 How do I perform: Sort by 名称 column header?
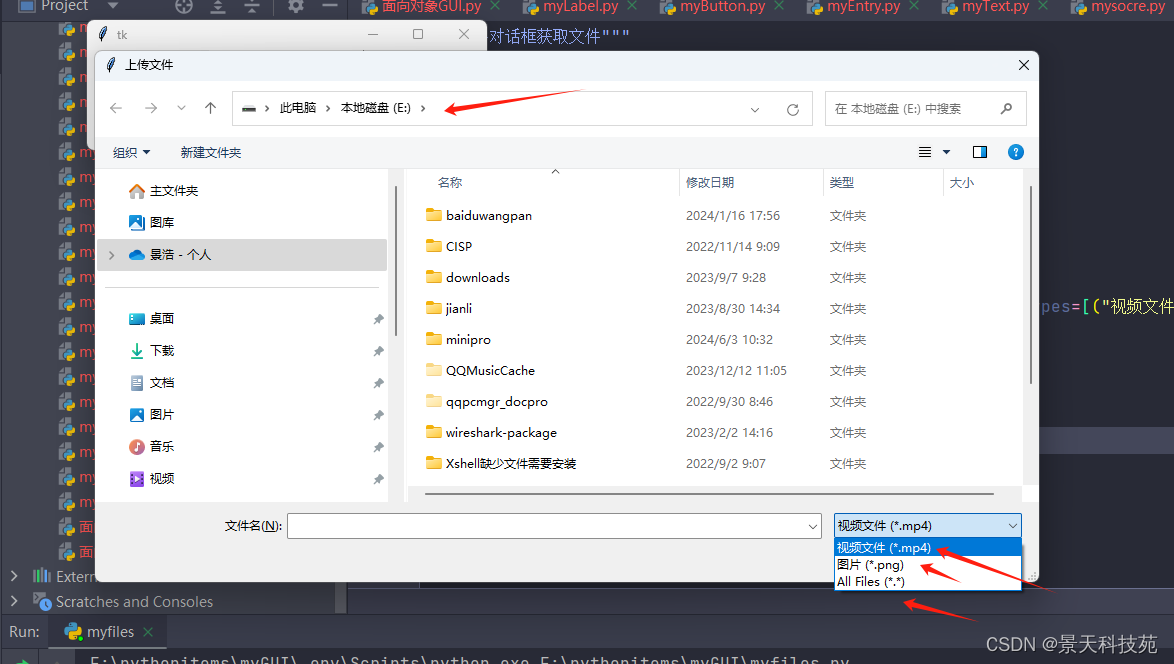[450, 183]
